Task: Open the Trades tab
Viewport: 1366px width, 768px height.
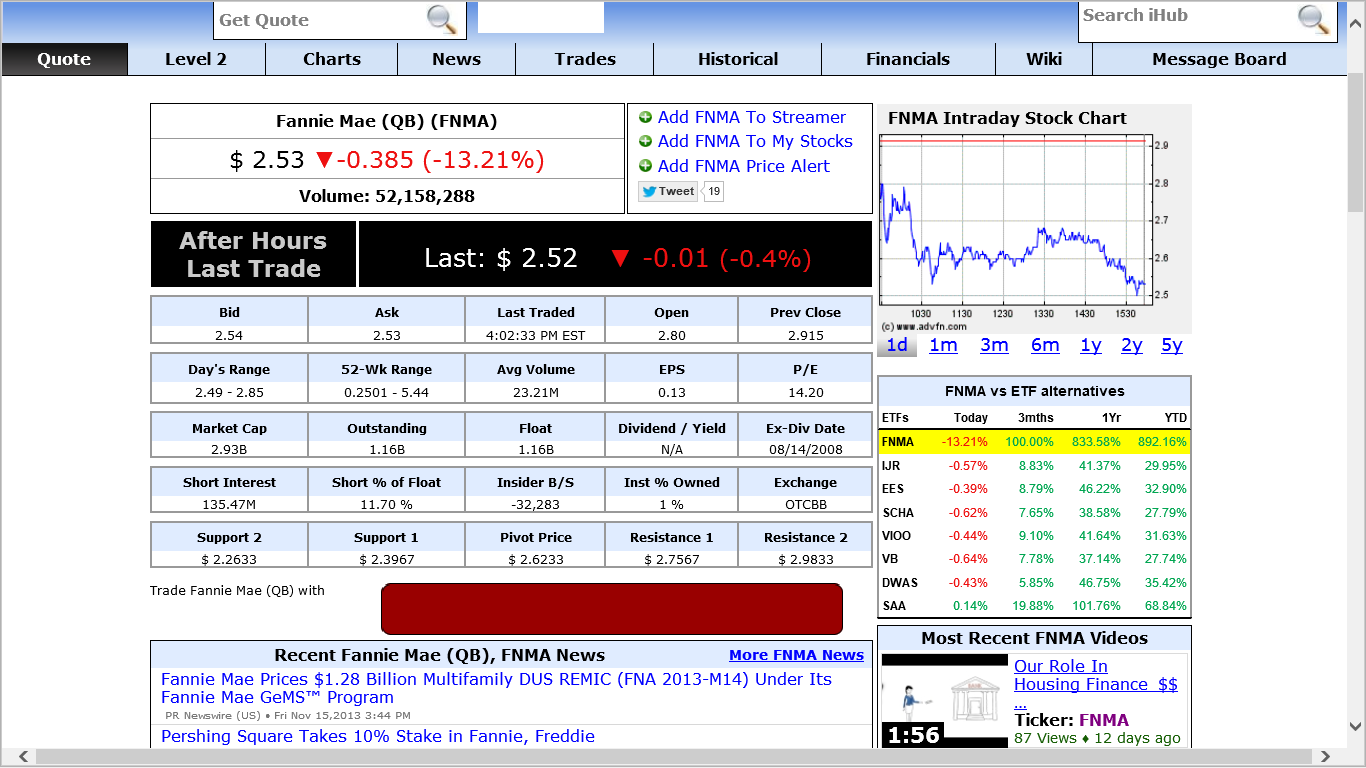Action: pos(585,59)
